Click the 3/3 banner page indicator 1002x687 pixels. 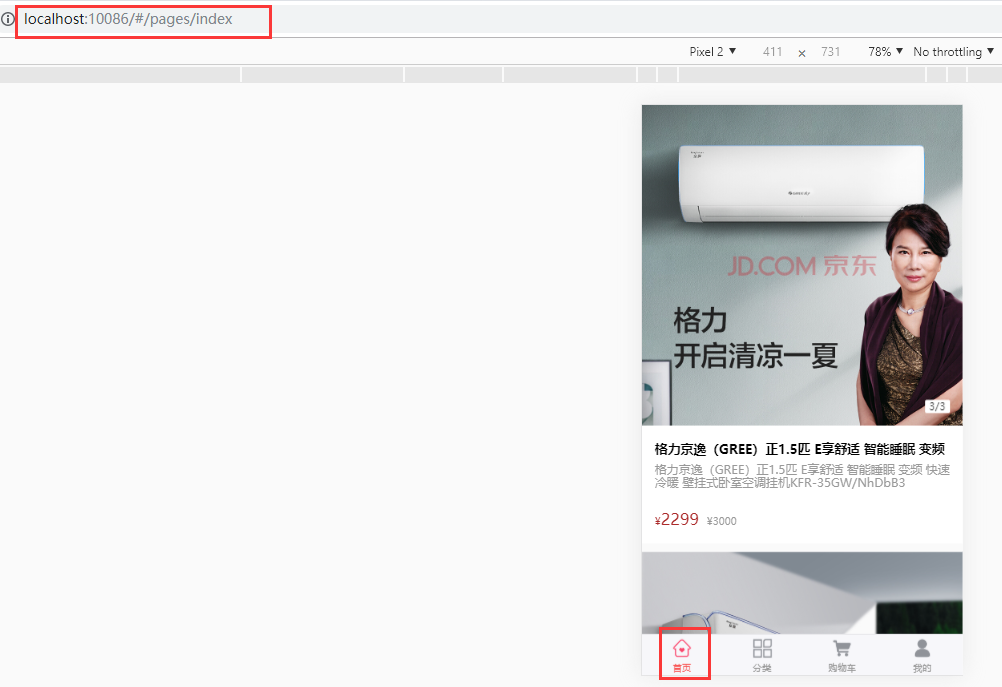point(937,406)
